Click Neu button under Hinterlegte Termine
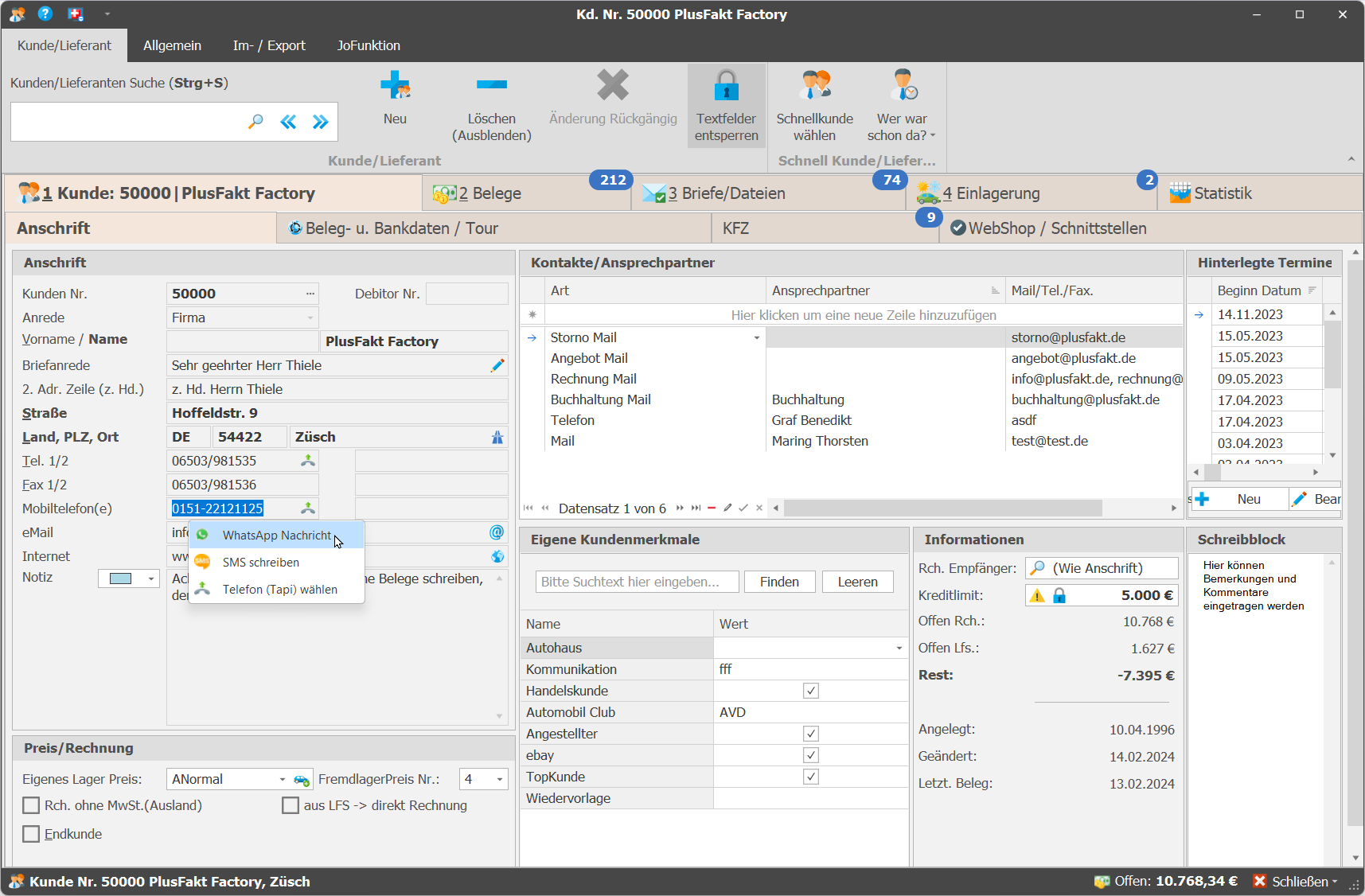This screenshot has width=1365, height=896. pos(1238,499)
